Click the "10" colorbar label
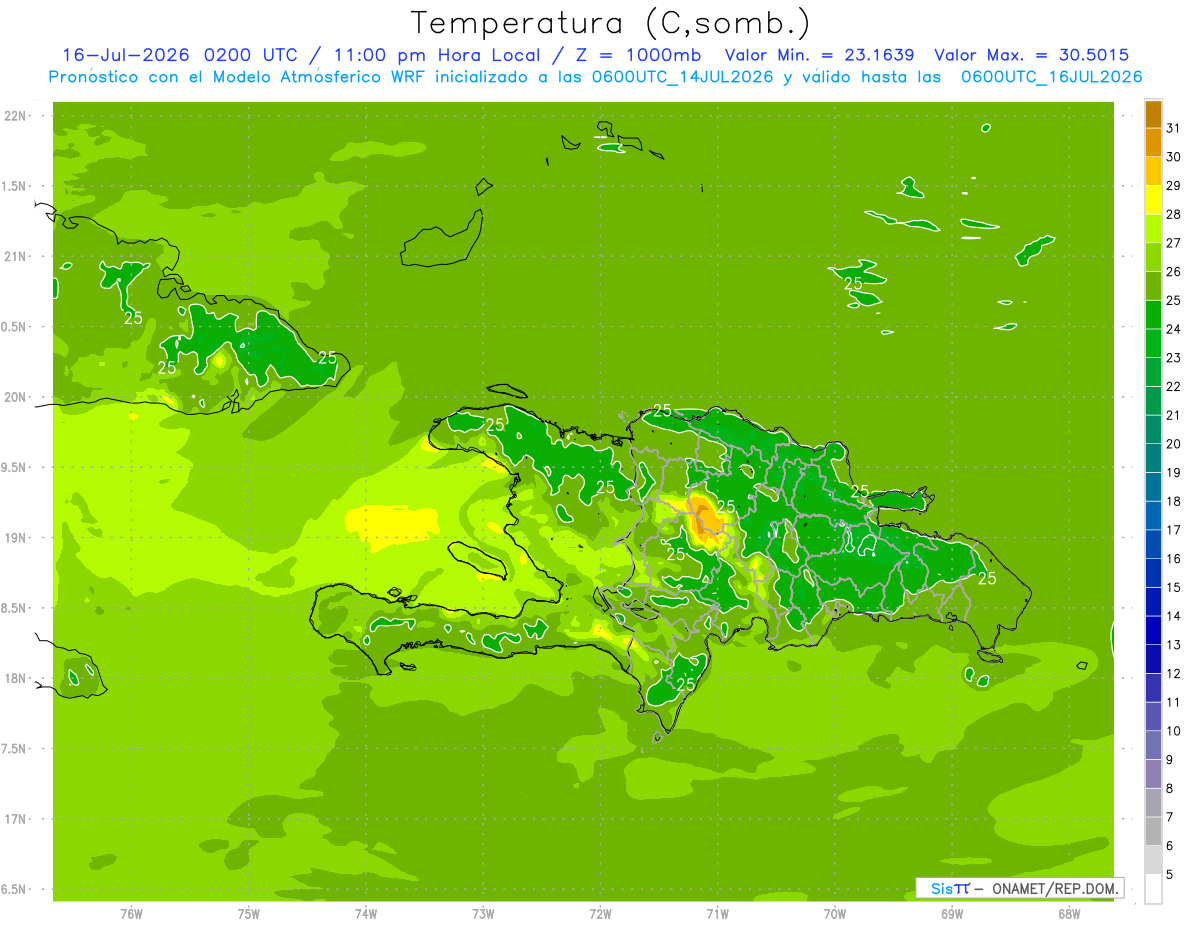This screenshot has height=927, width=1200. [1174, 731]
